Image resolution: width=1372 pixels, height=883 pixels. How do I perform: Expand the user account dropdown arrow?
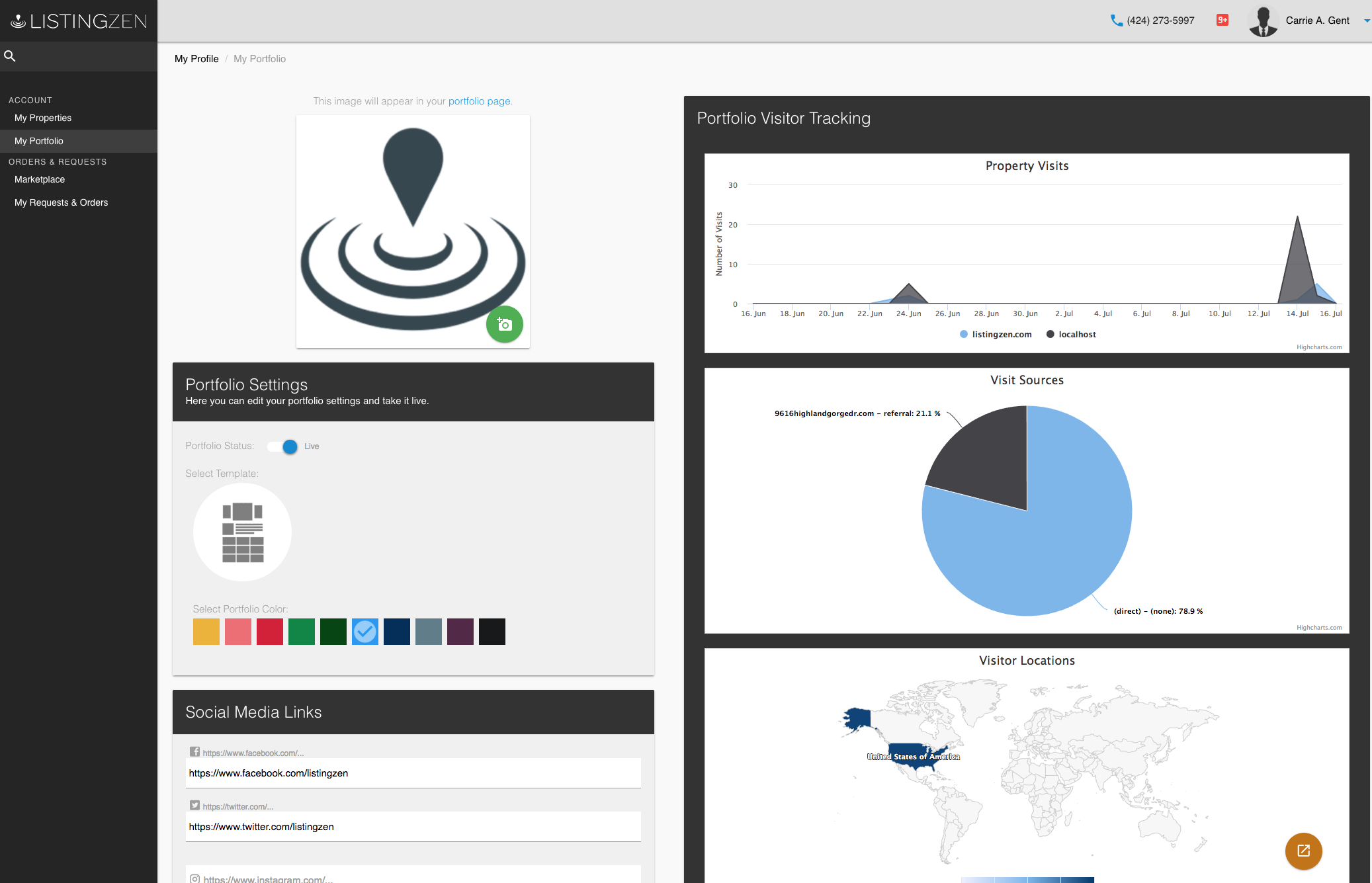click(1366, 21)
